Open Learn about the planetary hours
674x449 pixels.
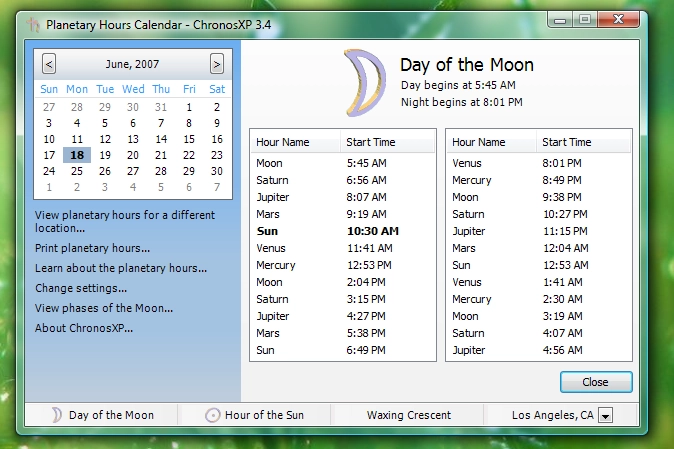[121, 268]
